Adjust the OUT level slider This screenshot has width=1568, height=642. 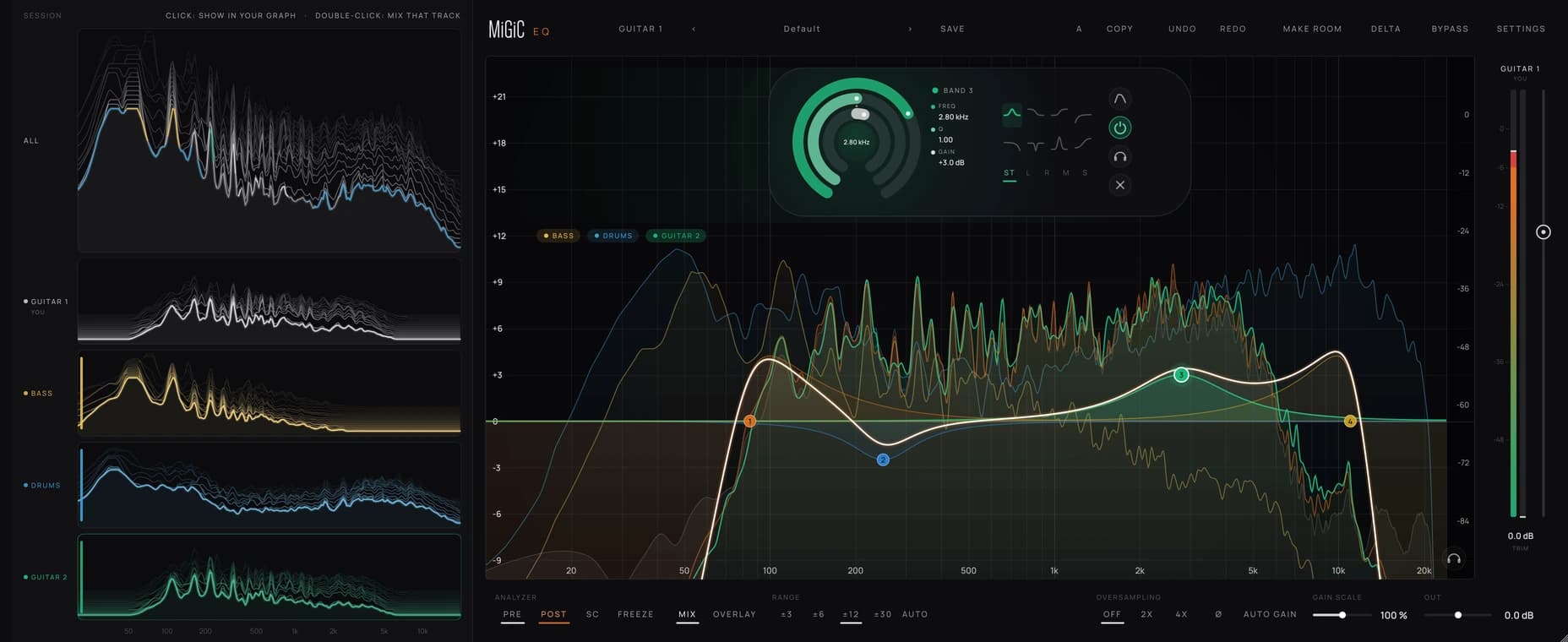click(x=1457, y=615)
